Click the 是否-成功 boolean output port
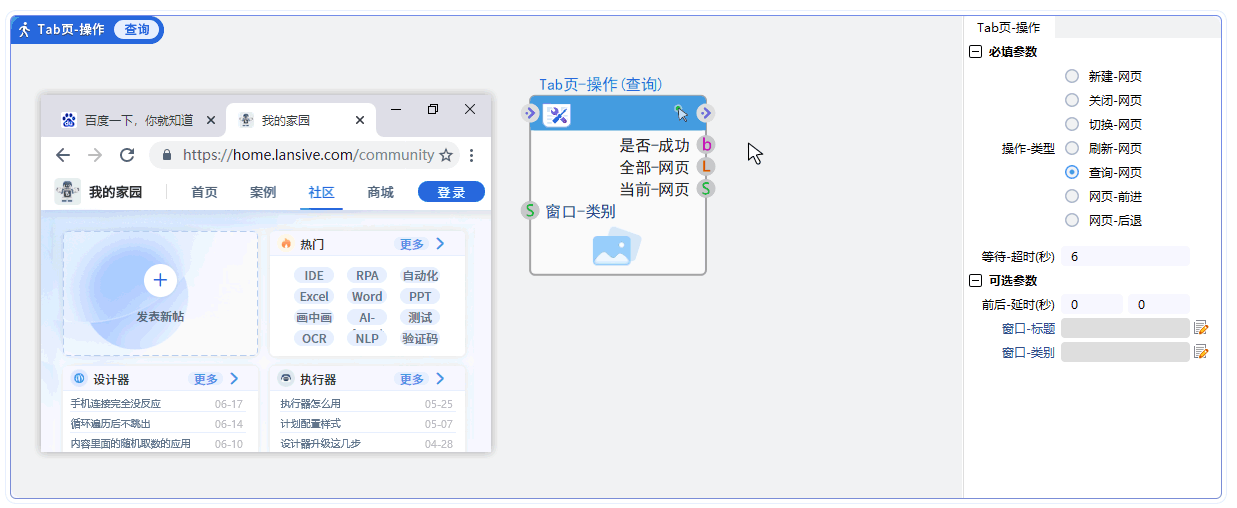Image resolution: width=1237 pixels, height=508 pixels. [x=706, y=145]
